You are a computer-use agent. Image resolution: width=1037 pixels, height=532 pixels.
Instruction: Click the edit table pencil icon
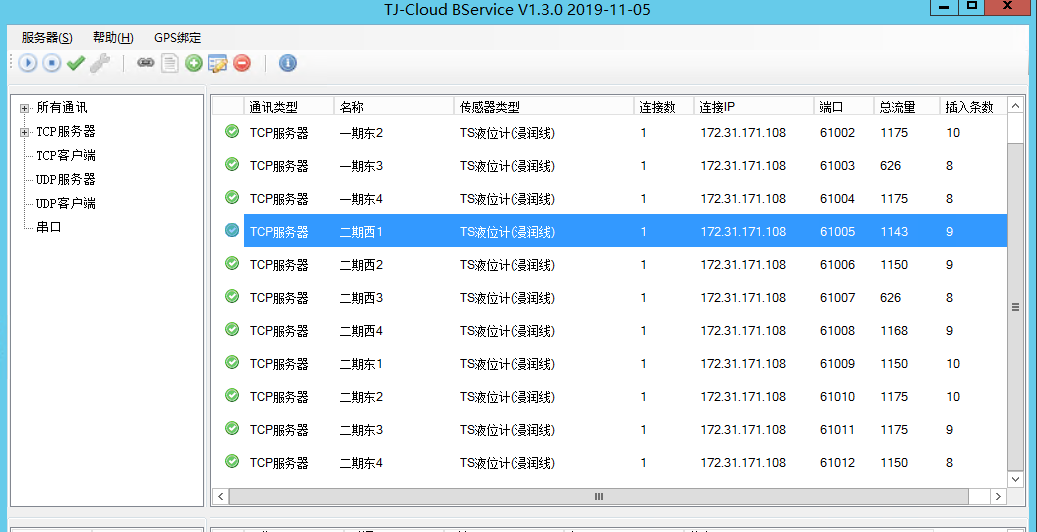[x=217, y=63]
